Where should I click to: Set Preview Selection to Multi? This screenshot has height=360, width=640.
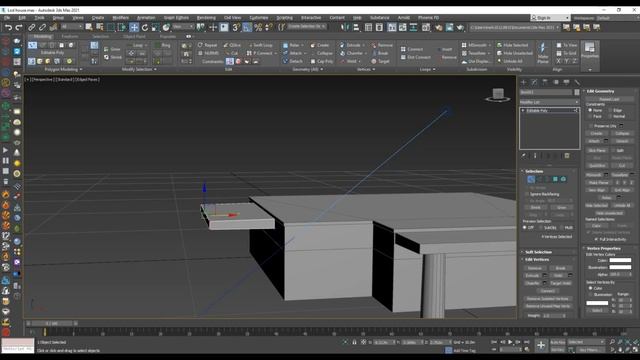562,228
